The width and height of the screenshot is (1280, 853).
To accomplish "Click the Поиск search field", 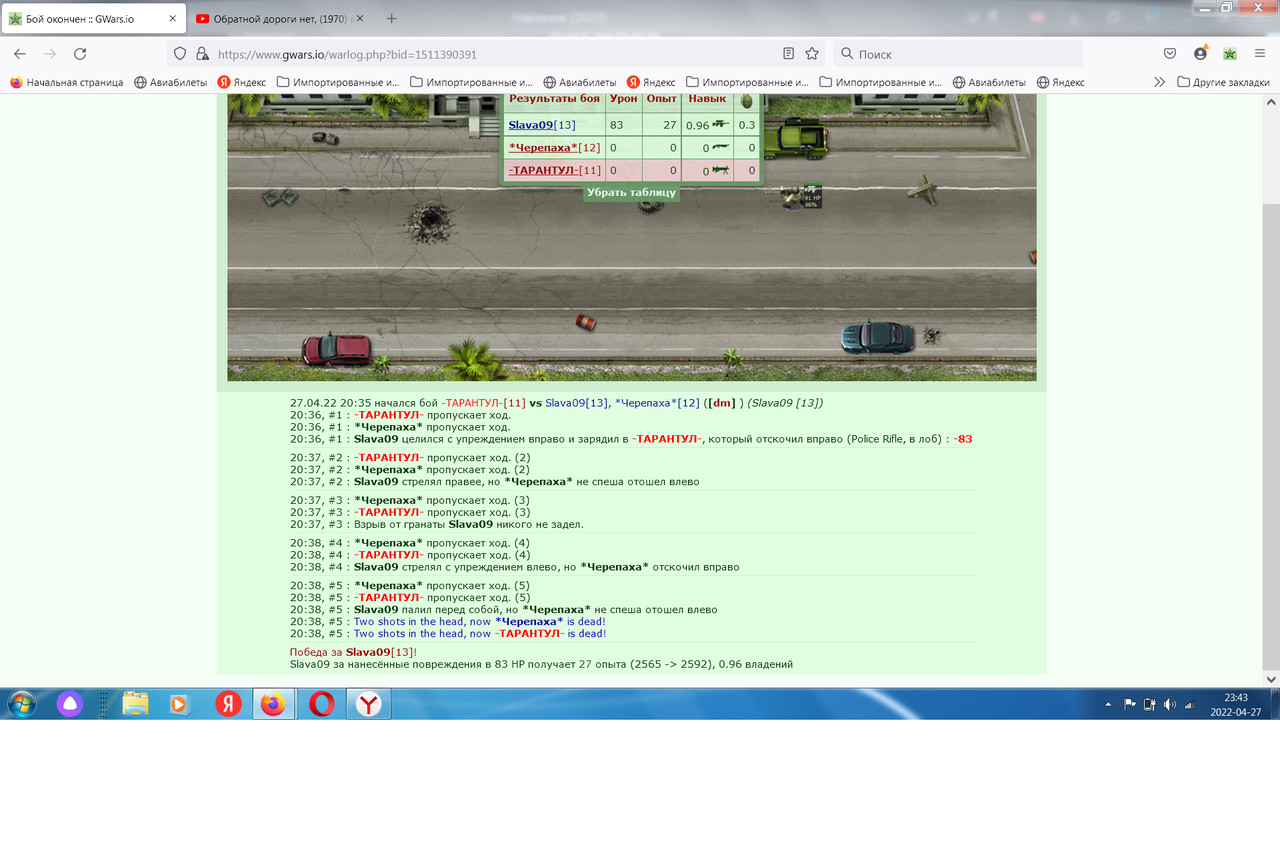I will click(958, 54).
